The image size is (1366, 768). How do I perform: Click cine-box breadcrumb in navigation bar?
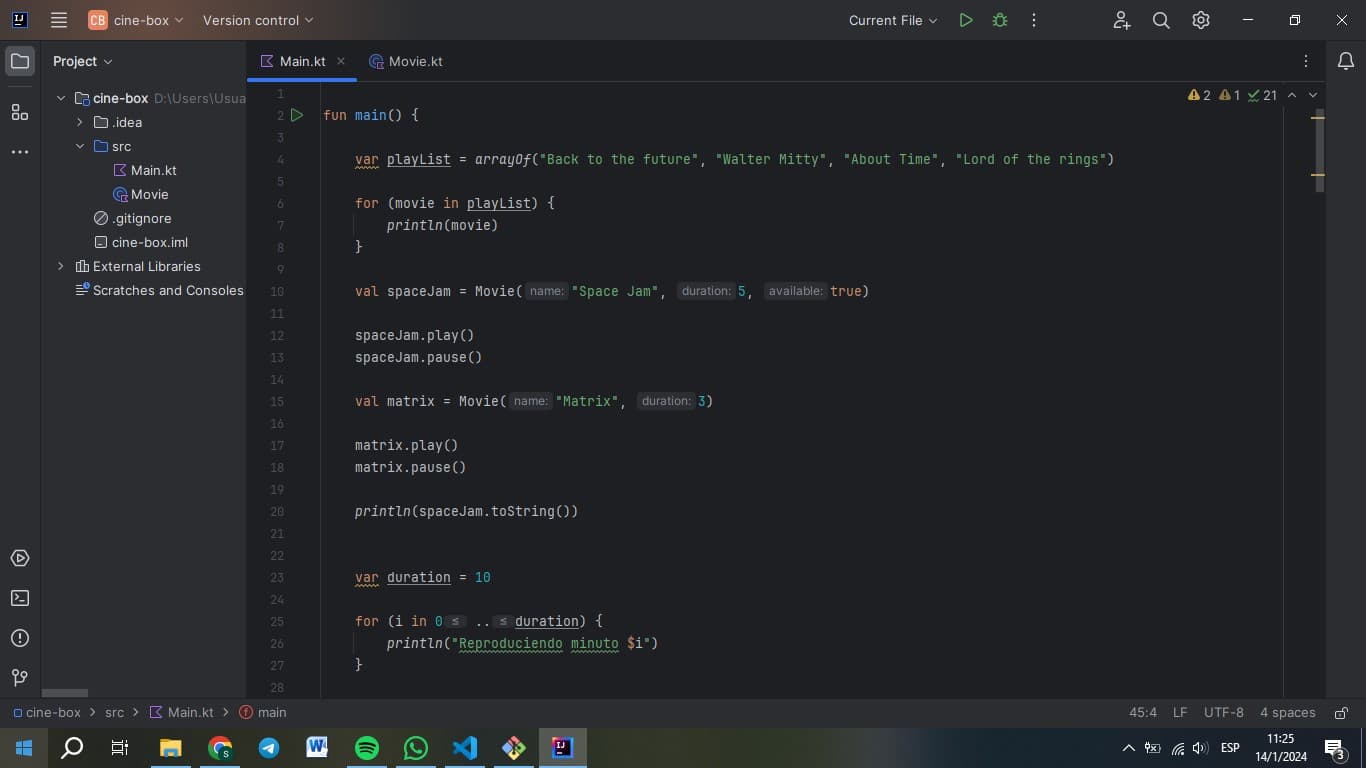(46, 713)
